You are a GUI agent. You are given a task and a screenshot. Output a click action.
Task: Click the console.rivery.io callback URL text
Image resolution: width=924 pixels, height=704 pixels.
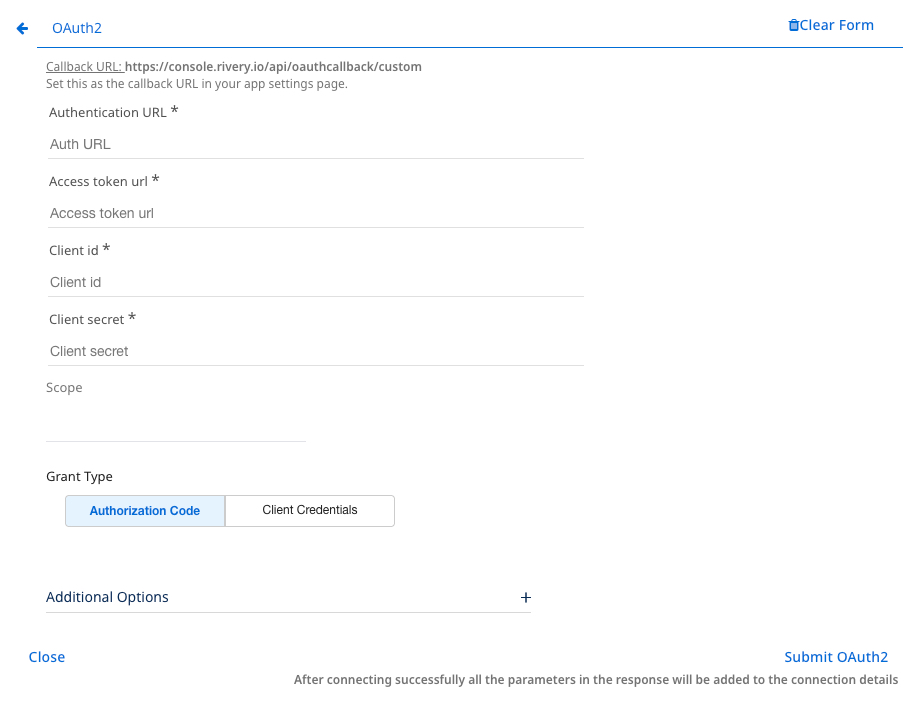pyautogui.click(x=273, y=67)
